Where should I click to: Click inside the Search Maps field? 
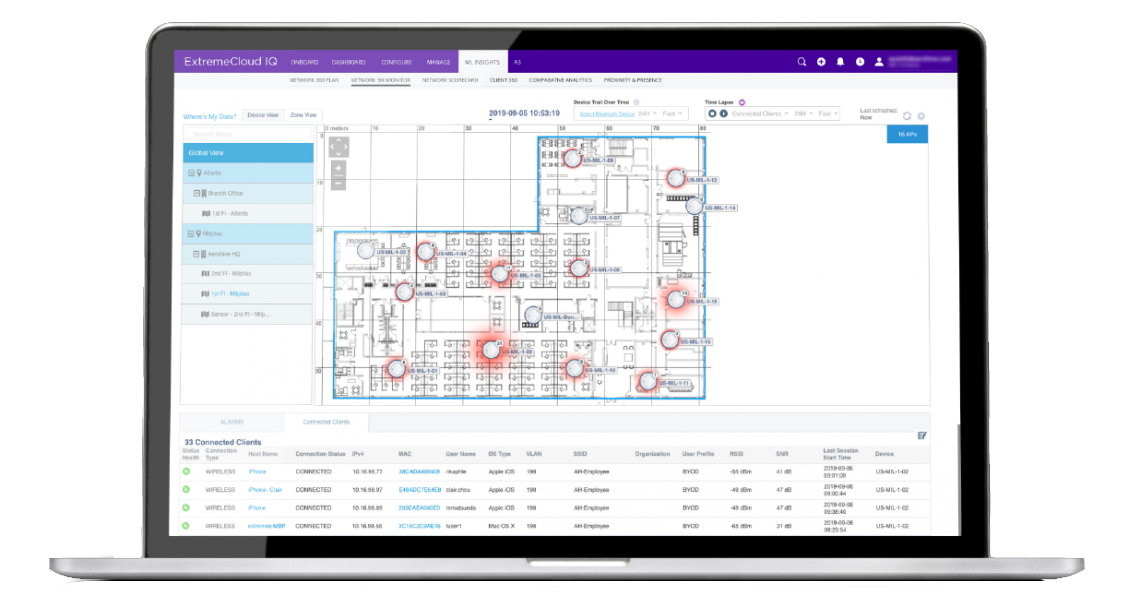coord(248,135)
